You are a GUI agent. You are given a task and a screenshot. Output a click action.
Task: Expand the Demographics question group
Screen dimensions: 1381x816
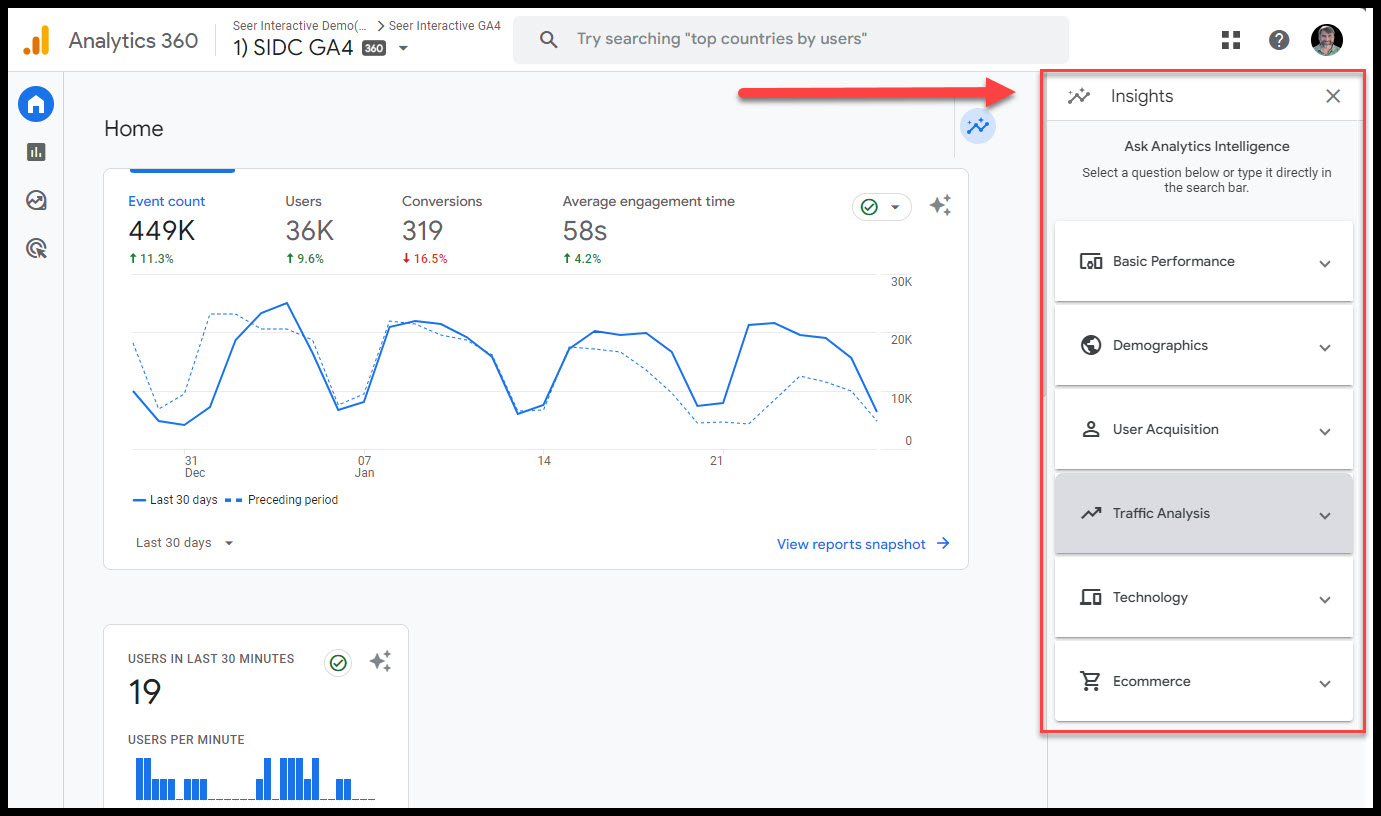point(1203,346)
